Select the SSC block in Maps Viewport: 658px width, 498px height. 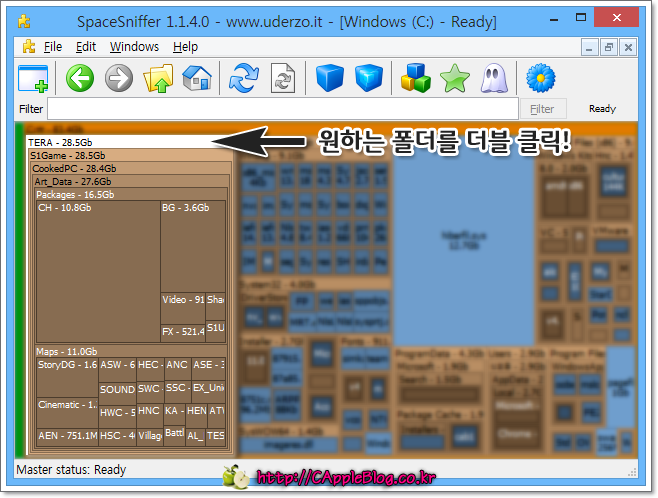pos(178,392)
